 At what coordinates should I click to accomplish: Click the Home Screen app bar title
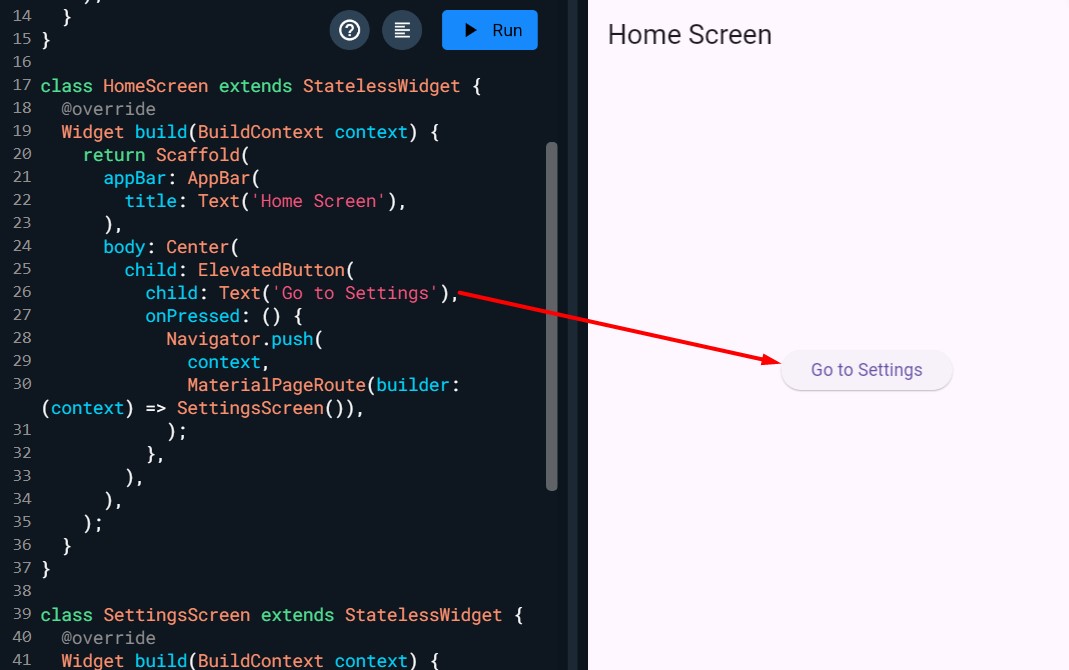(x=689, y=35)
